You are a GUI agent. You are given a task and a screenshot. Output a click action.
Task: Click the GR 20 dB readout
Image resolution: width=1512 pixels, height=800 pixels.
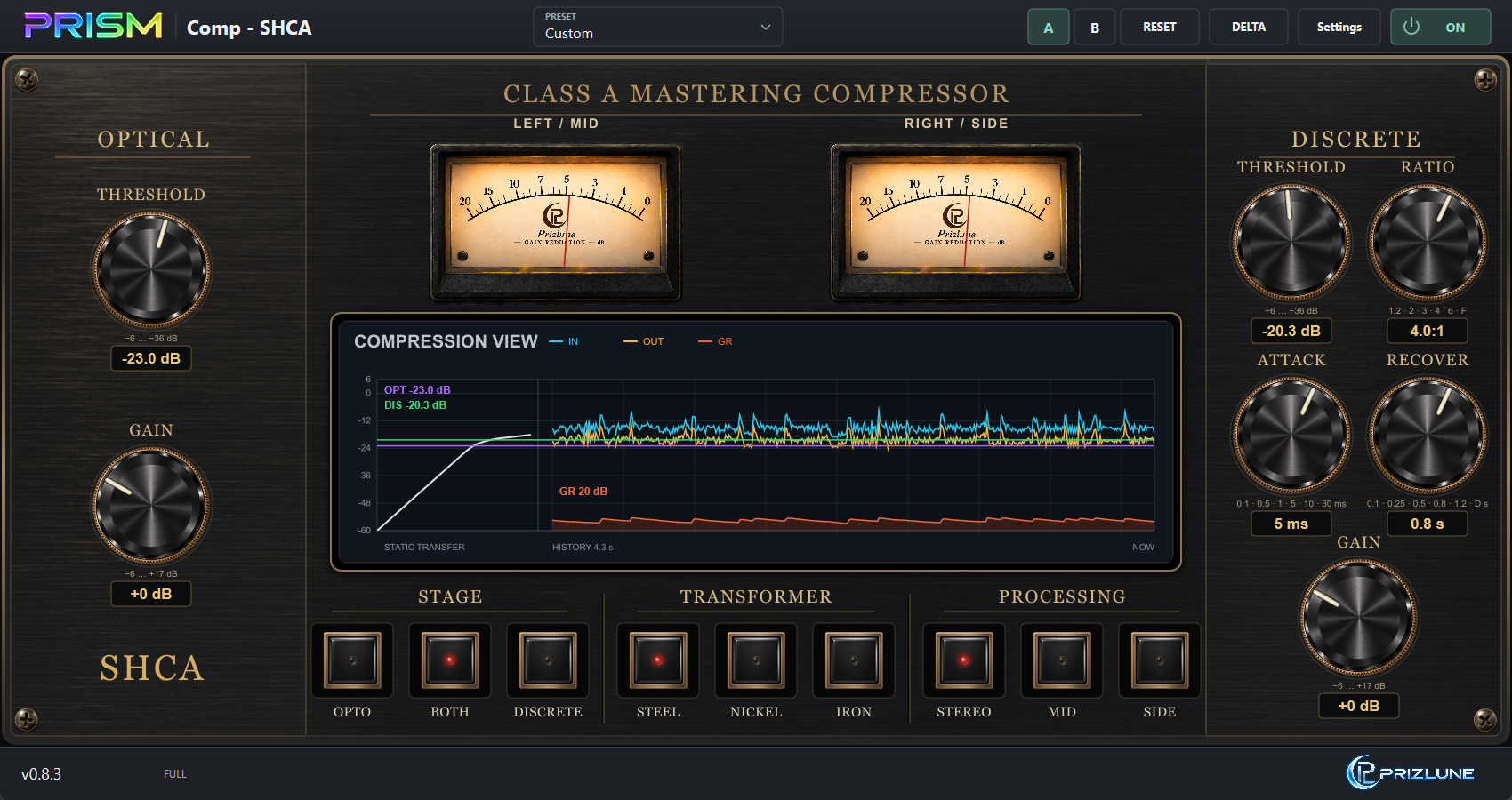tap(583, 491)
